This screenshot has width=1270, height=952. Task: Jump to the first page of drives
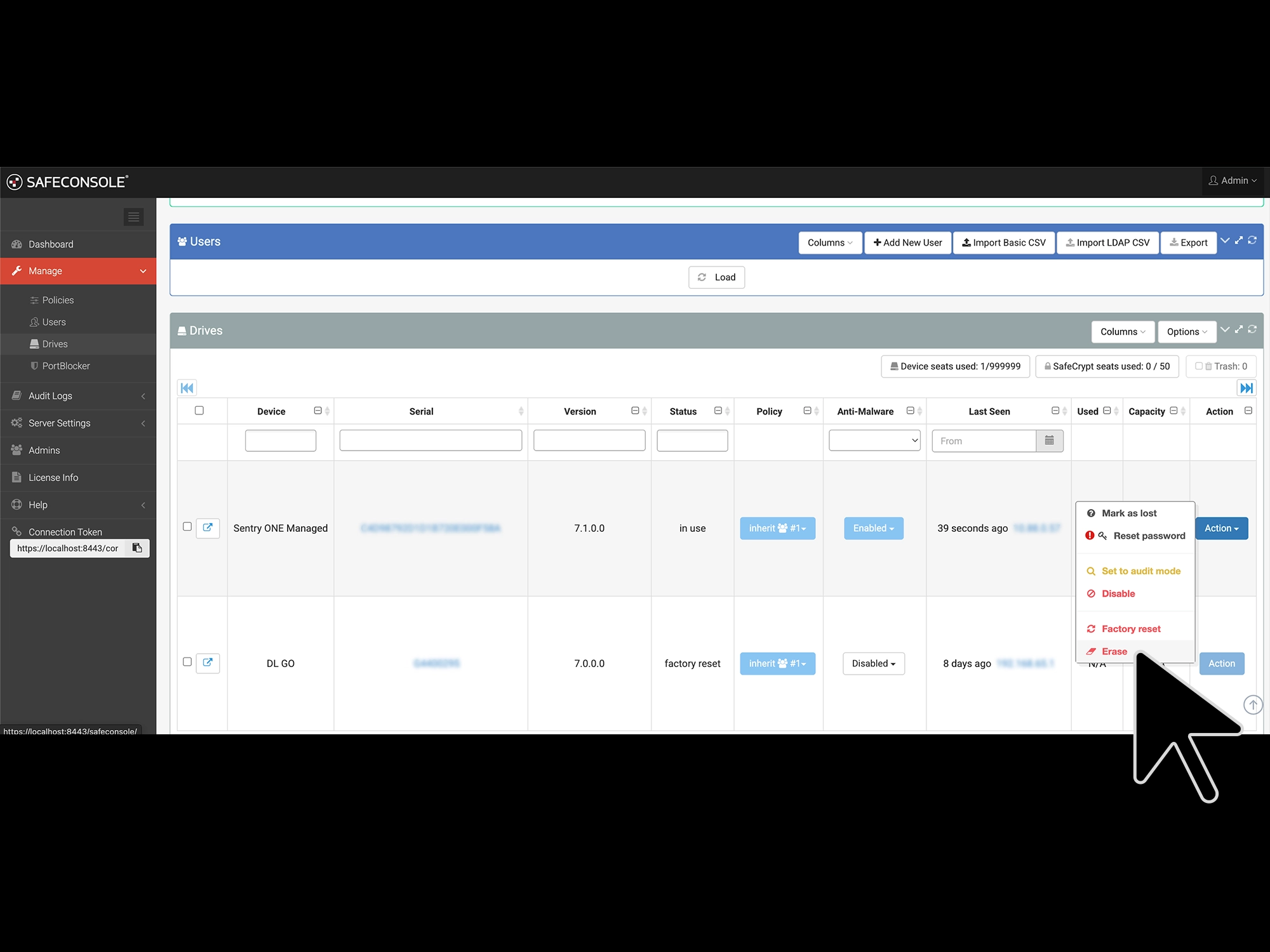pyautogui.click(x=187, y=388)
